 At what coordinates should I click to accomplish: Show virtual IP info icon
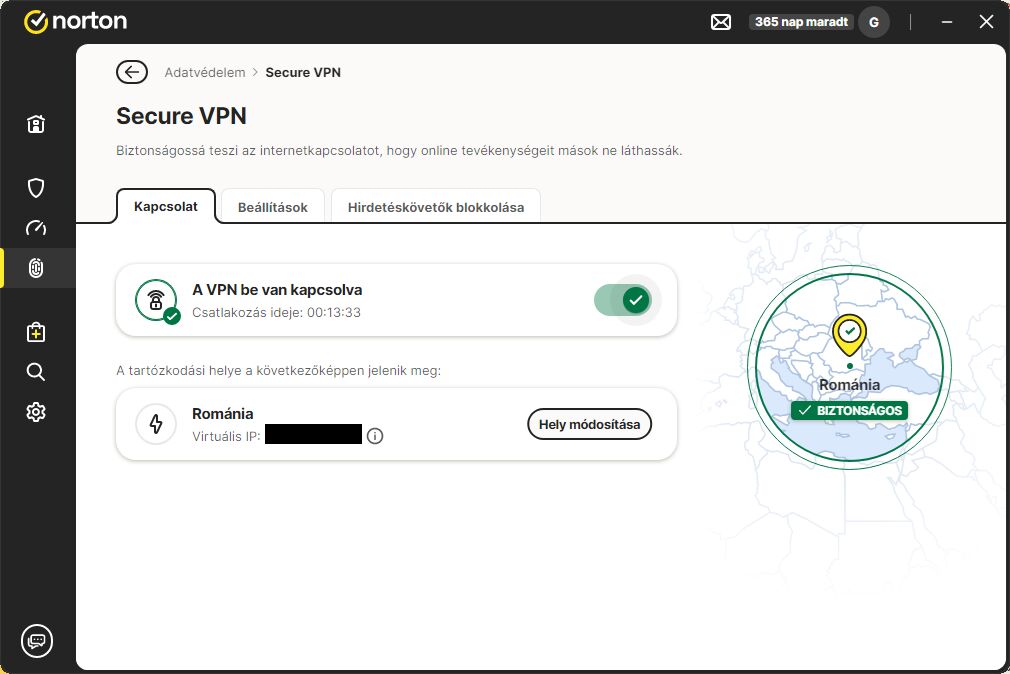[x=375, y=436]
